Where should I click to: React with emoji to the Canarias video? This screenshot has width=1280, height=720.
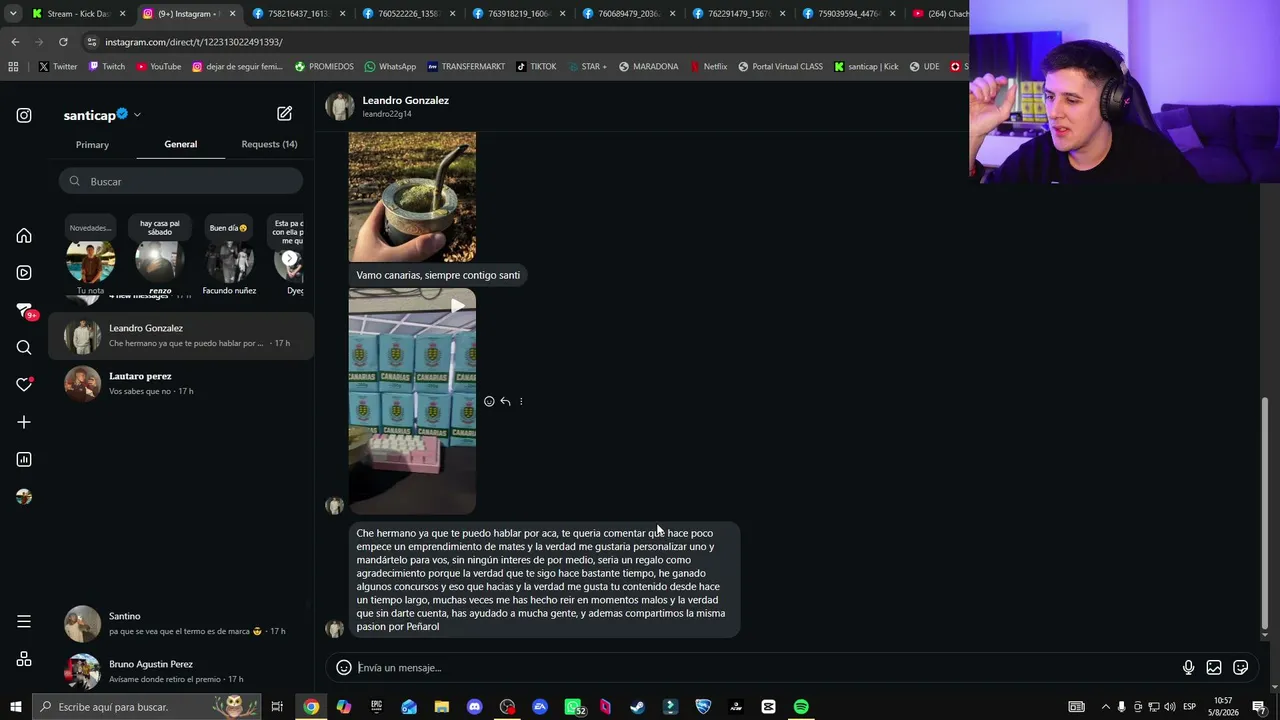point(489,401)
